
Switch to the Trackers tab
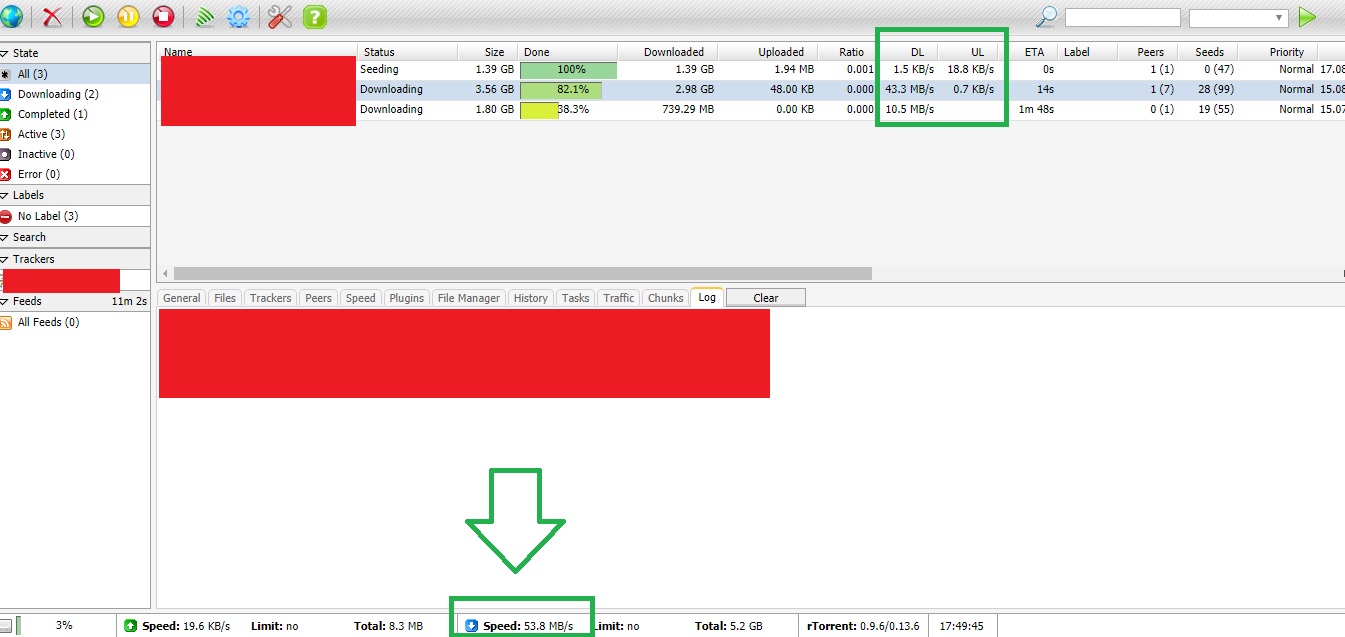coord(270,298)
